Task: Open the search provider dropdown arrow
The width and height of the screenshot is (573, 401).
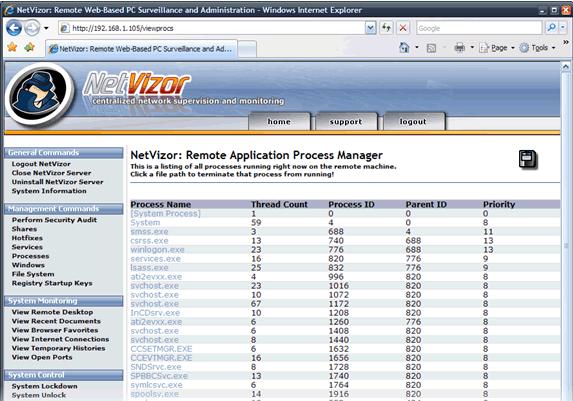Action: (x=563, y=28)
